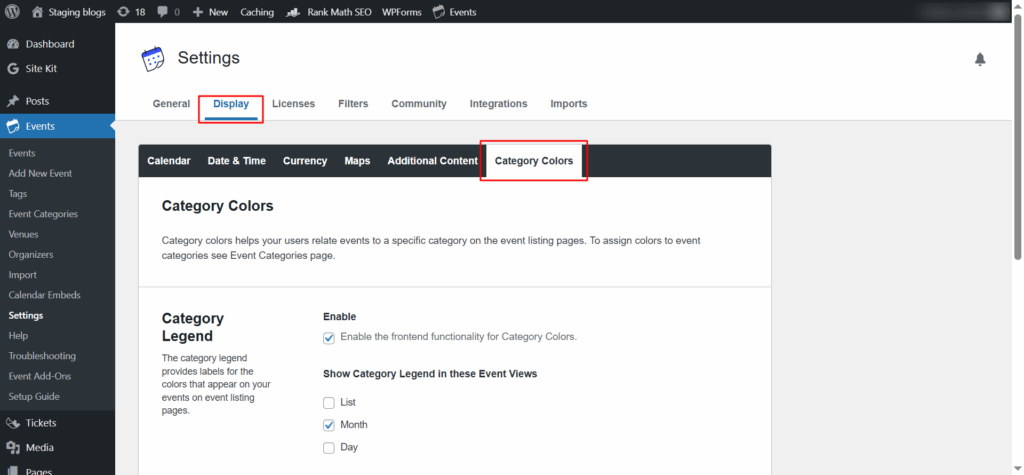Open the New content dropdown
The height and width of the screenshot is (475, 1024).
(210, 12)
